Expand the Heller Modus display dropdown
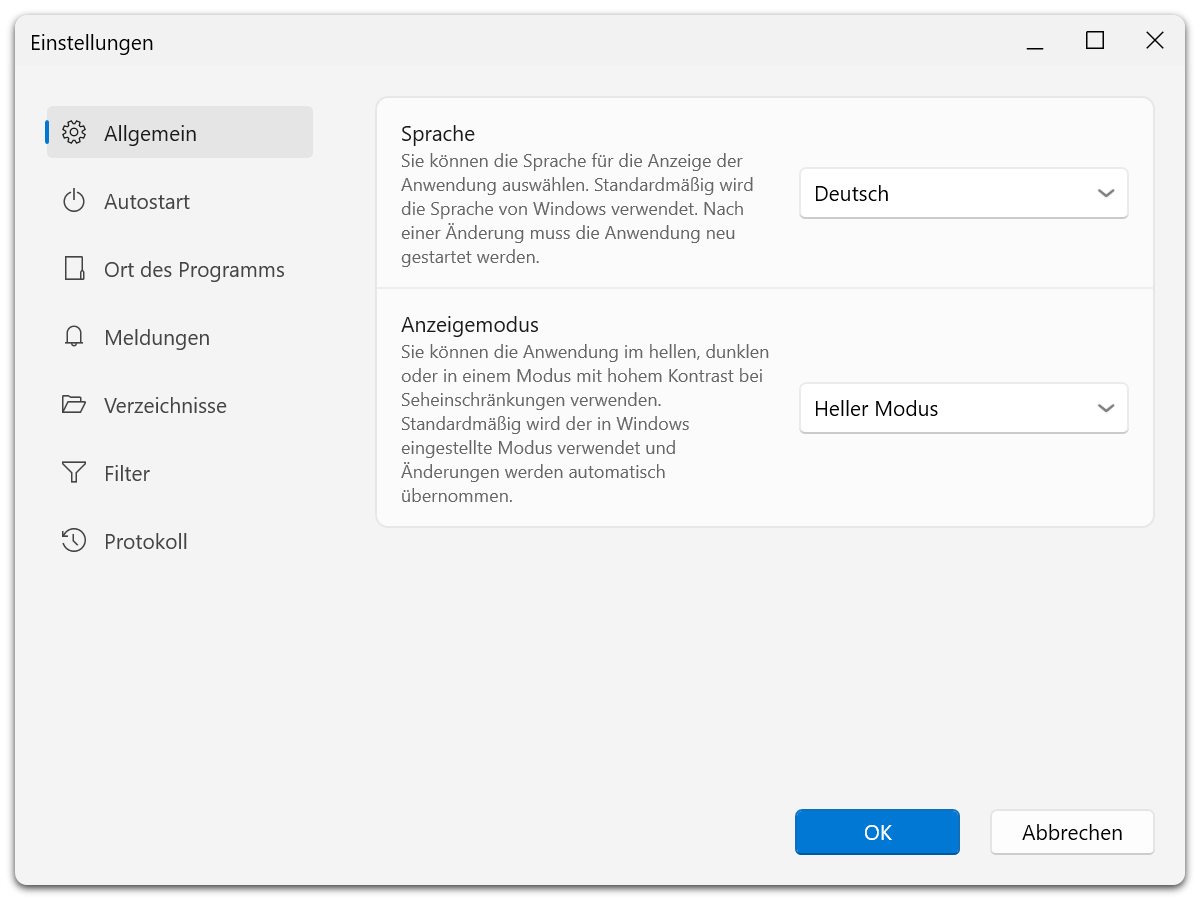The height and width of the screenshot is (900, 1200). pyautogui.click(x=964, y=408)
